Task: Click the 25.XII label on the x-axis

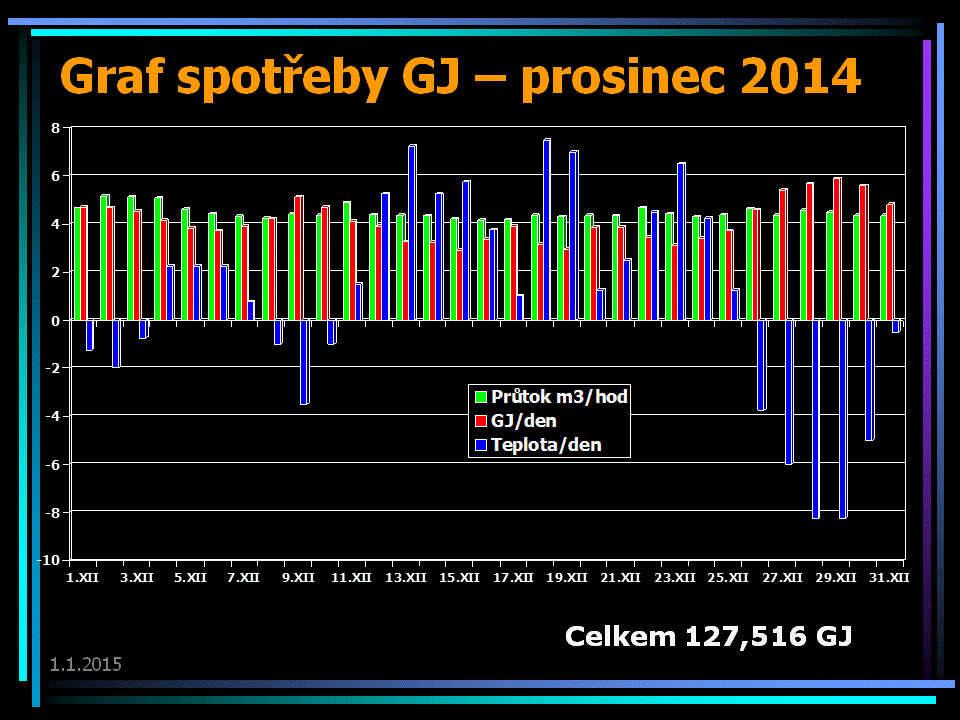Action: [729, 578]
